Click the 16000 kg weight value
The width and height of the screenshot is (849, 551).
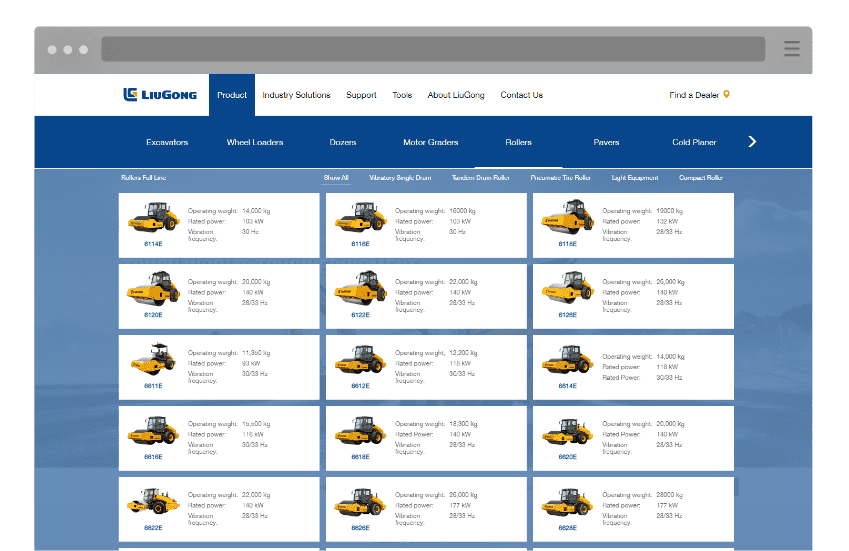(462, 211)
